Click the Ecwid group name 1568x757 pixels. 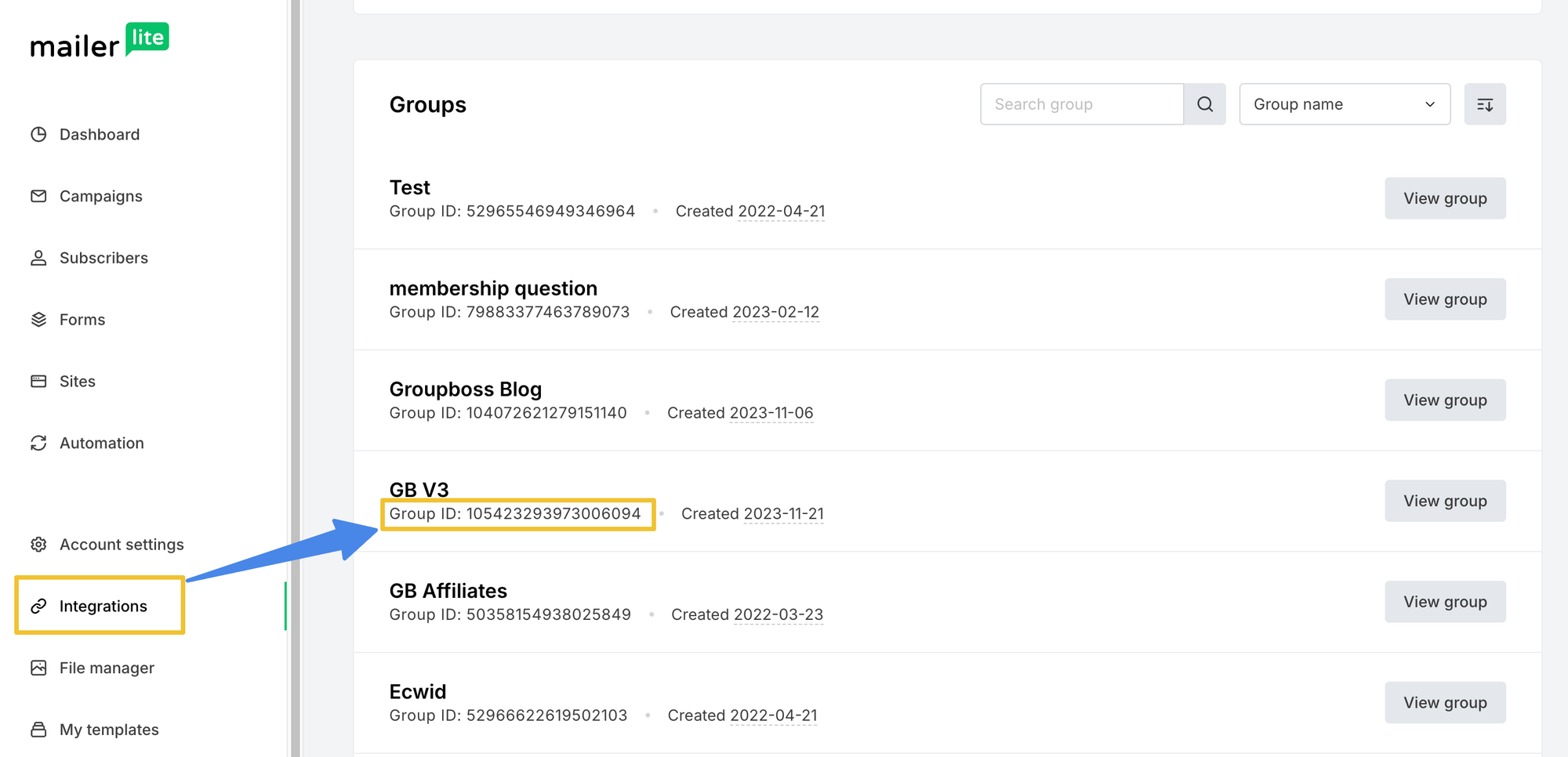click(x=418, y=692)
